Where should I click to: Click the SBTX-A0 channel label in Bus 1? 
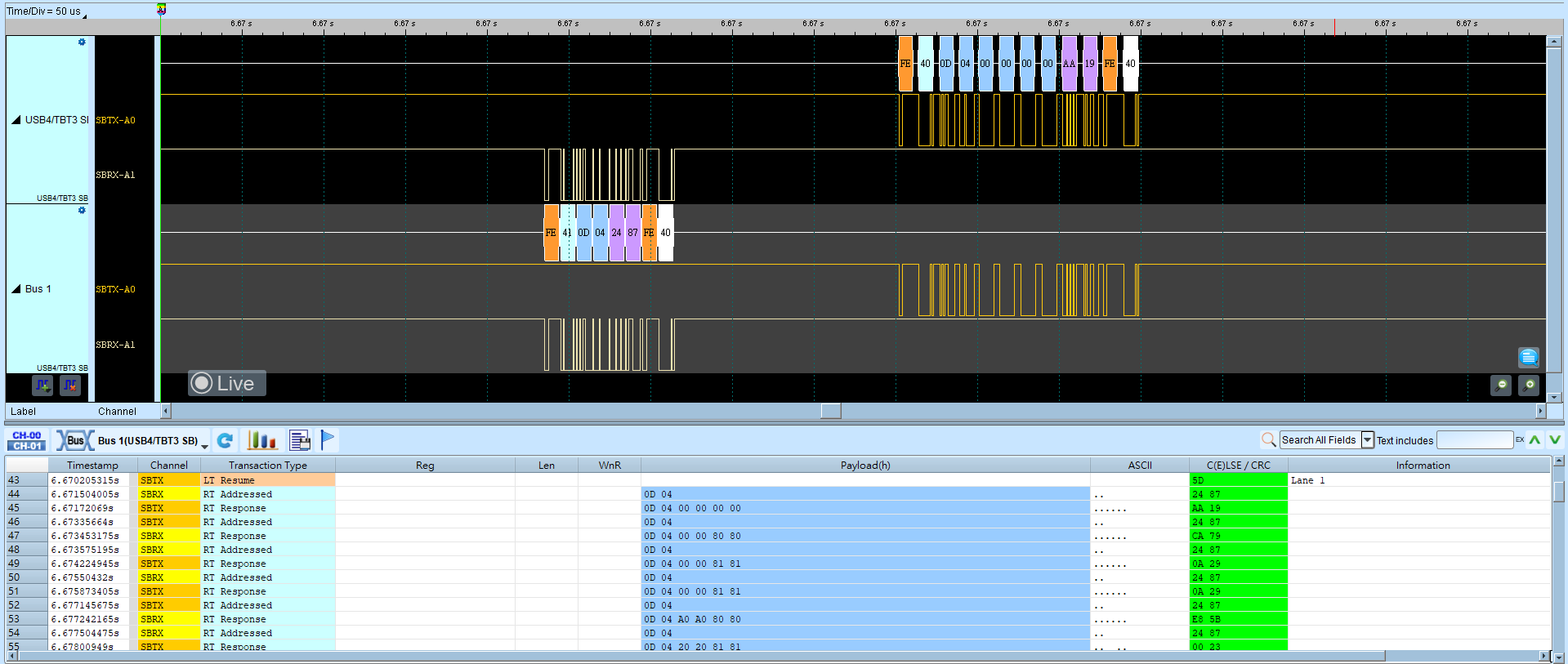(115, 289)
